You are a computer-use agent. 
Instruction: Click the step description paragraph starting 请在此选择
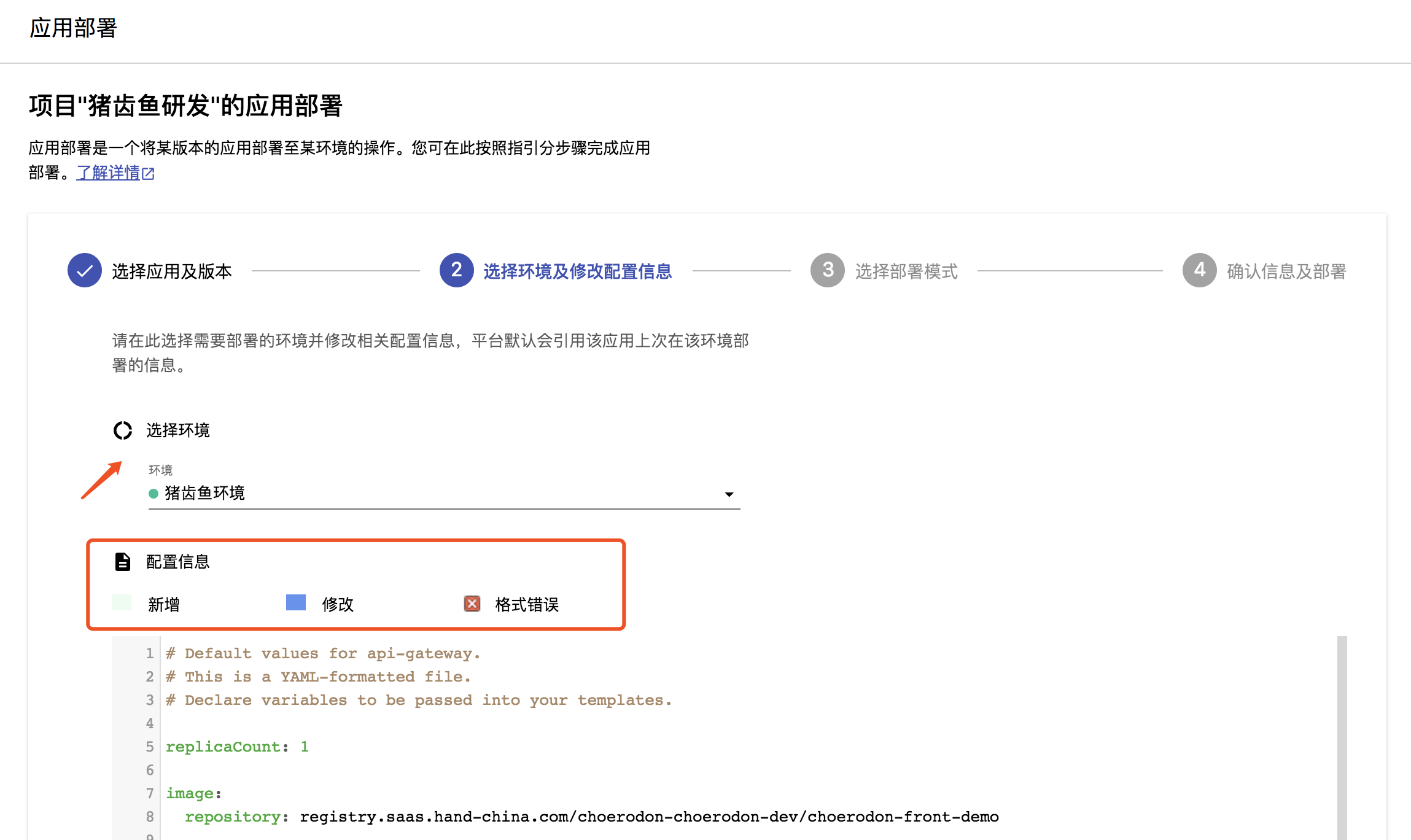point(430,352)
